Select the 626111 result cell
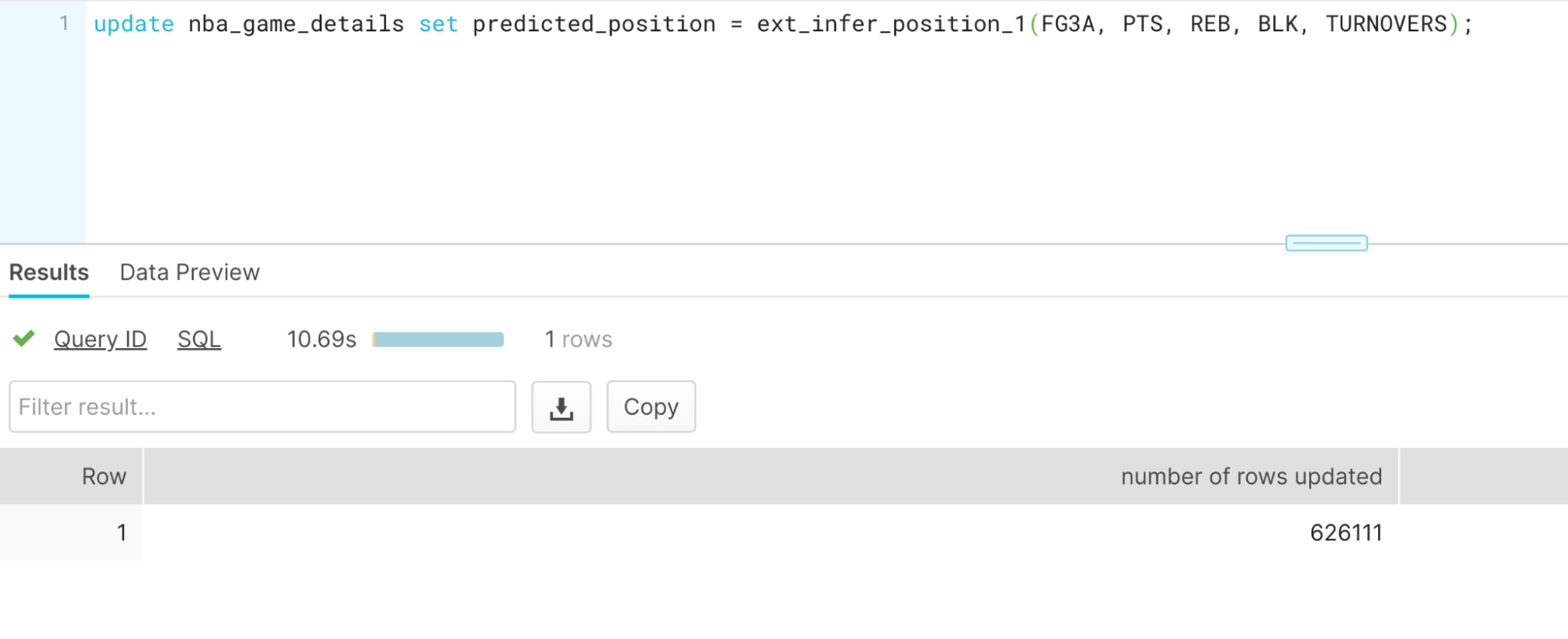Screen dimensions: 1568x639 (1345, 532)
